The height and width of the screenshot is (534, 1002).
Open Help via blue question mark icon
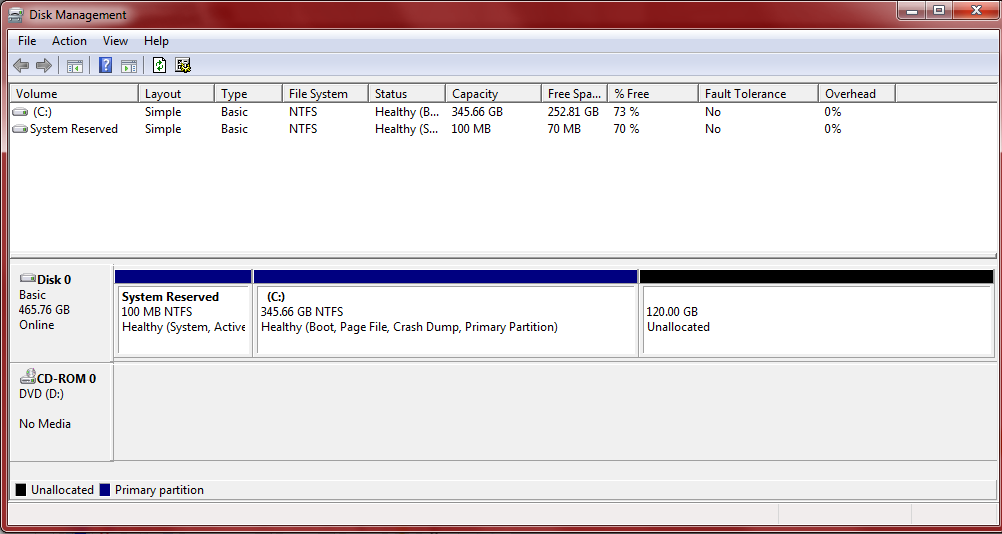tap(105, 65)
